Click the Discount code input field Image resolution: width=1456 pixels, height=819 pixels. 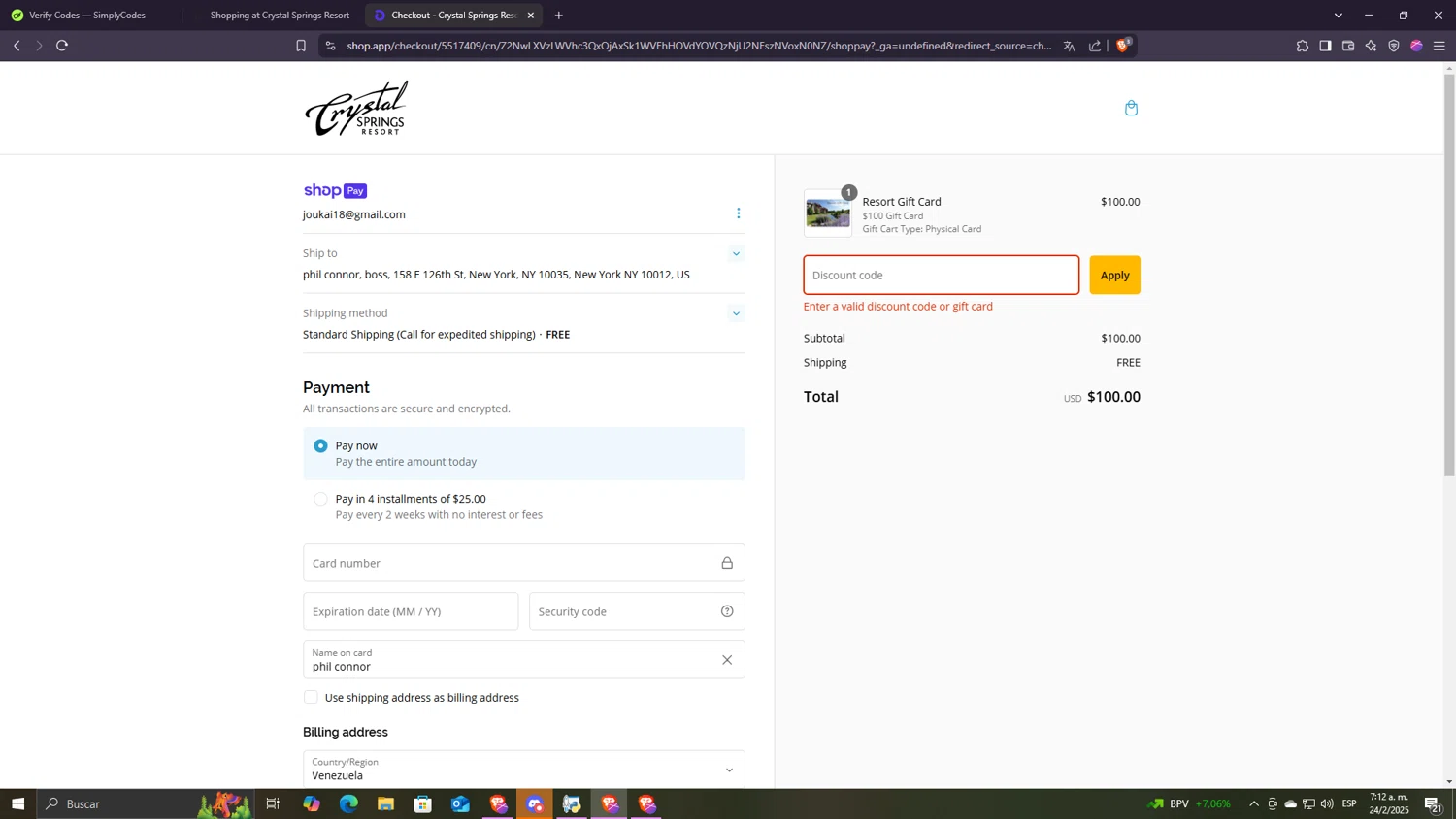[942, 276]
